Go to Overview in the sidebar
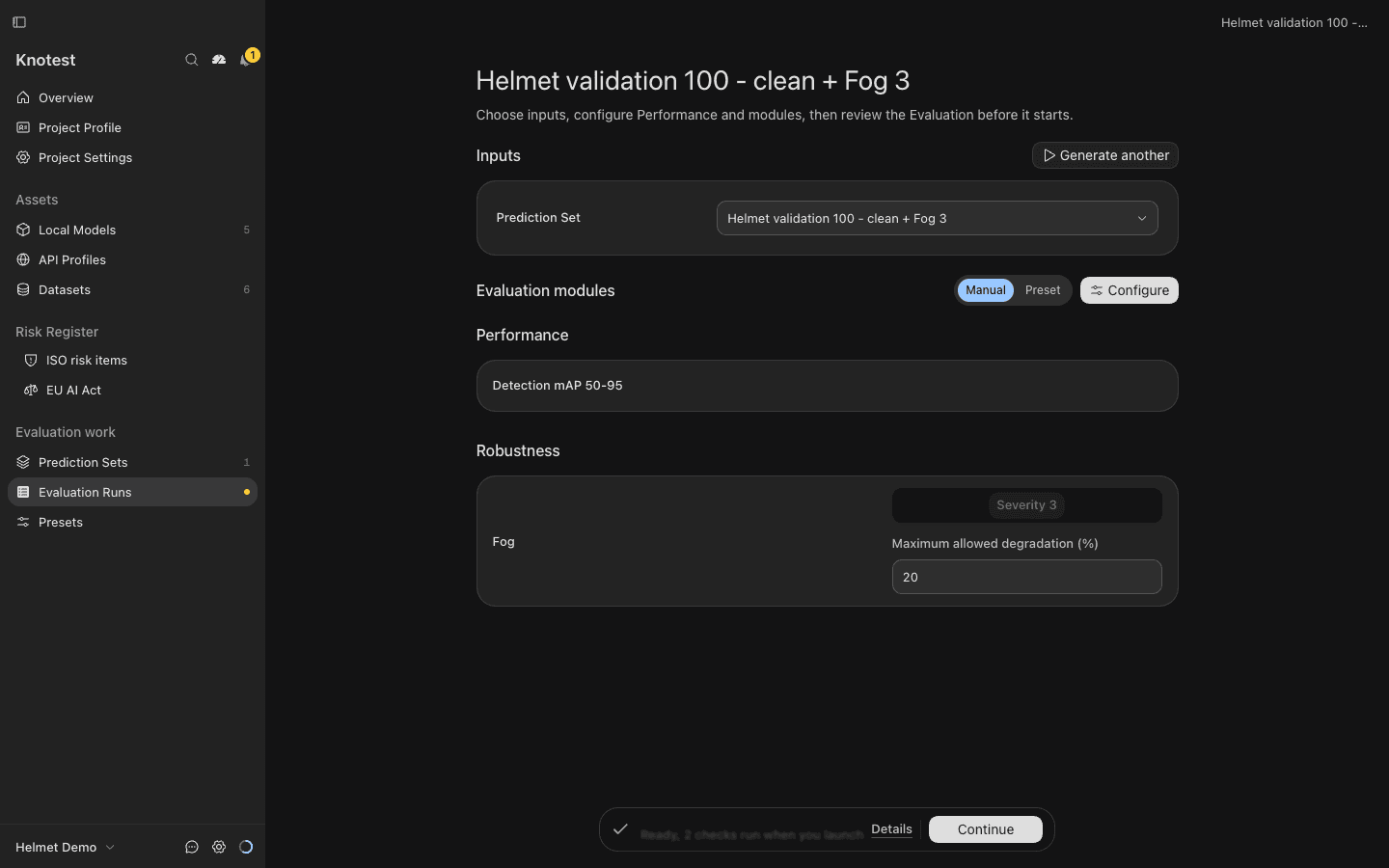This screenshot has height=868, width=1389. (x=132, y=97)
